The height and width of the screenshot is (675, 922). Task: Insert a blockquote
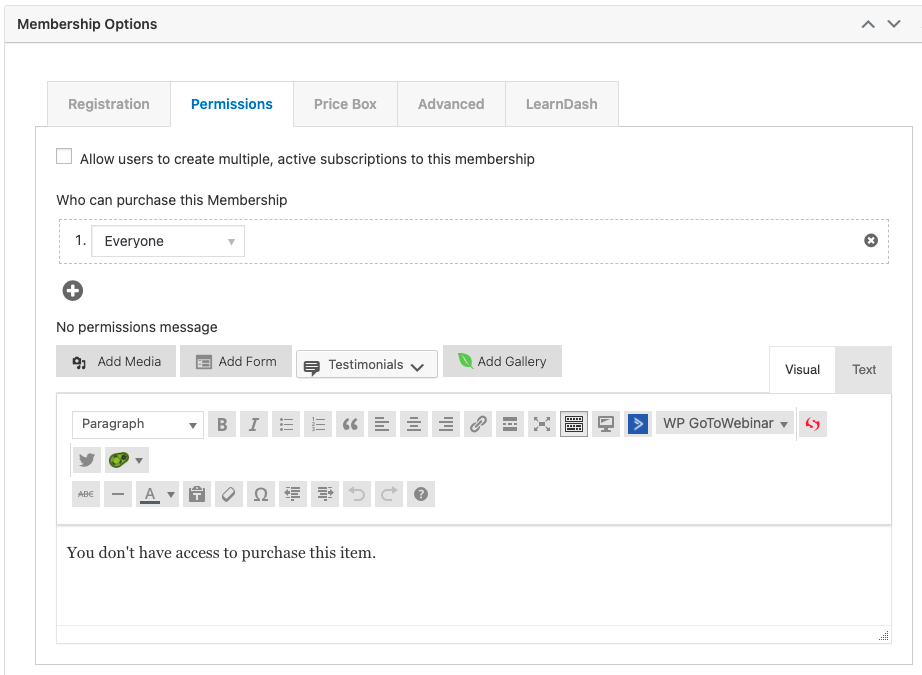point(350,425)
